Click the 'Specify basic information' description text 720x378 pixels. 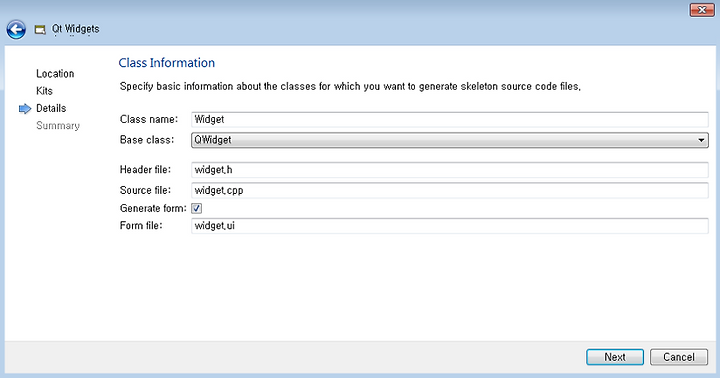coord(350,86)
